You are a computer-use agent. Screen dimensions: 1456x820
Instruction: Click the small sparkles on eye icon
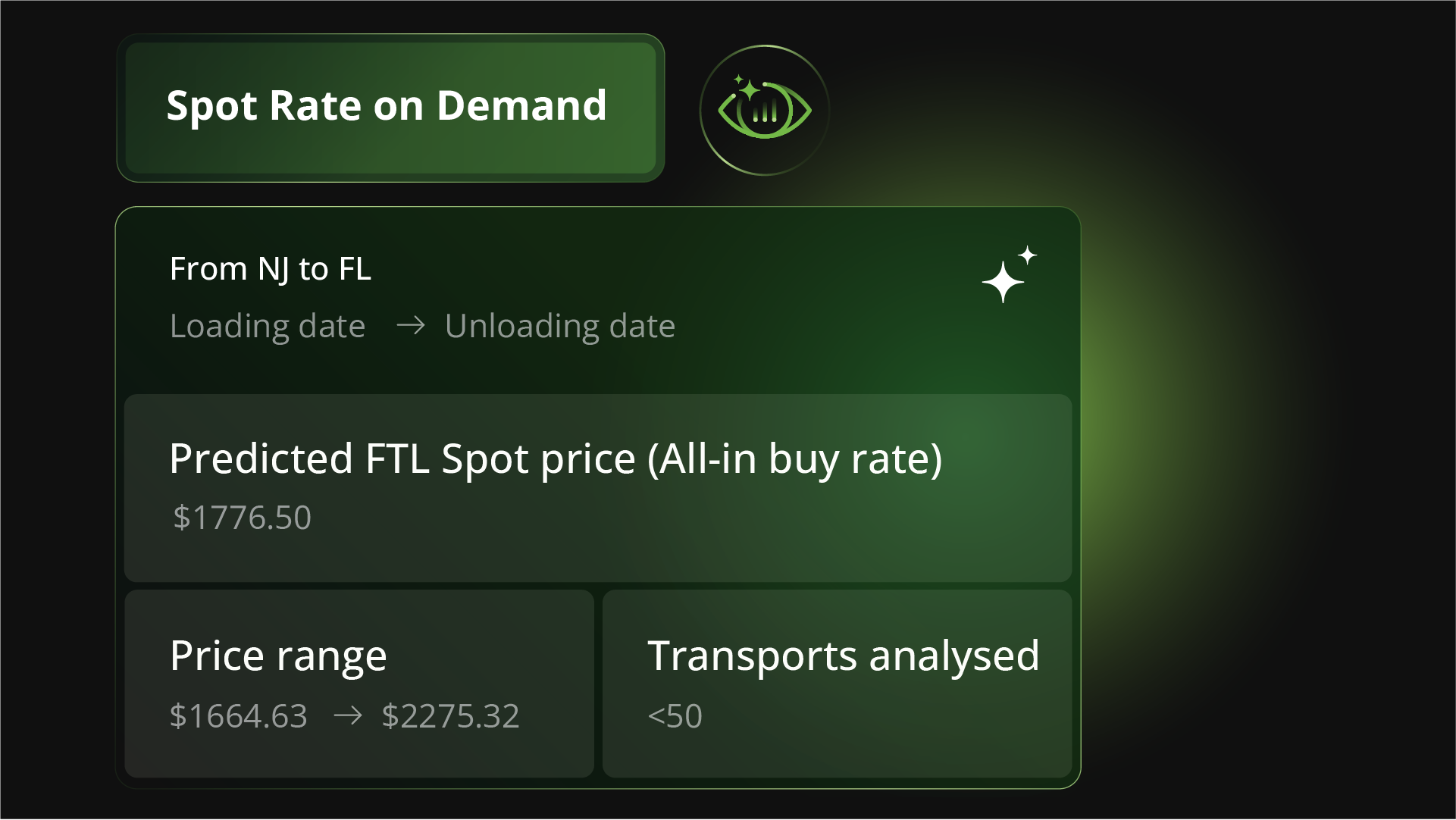click(x=747, y=86)
